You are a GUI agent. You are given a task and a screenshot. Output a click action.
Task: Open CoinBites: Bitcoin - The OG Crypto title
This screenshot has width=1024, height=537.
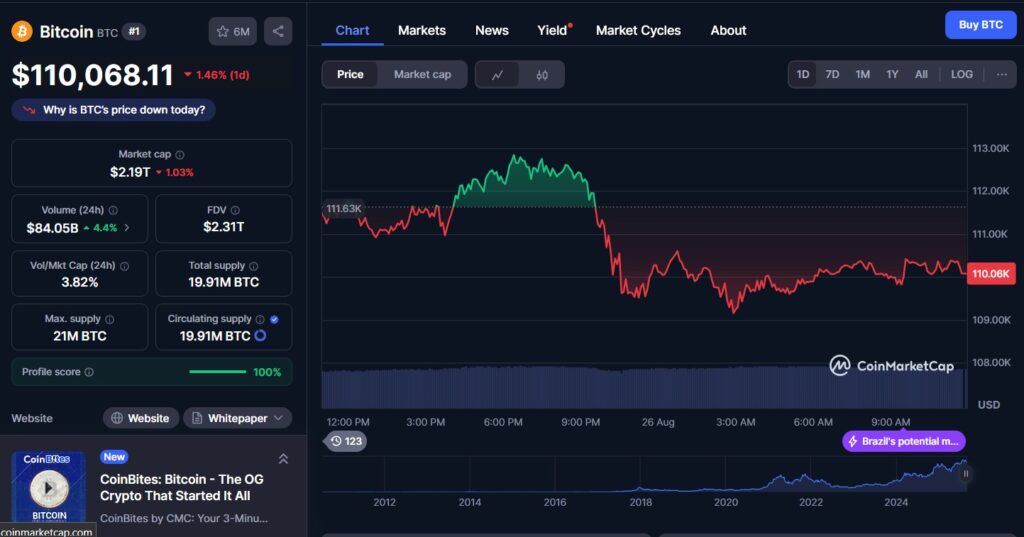(x=182, y=487)
